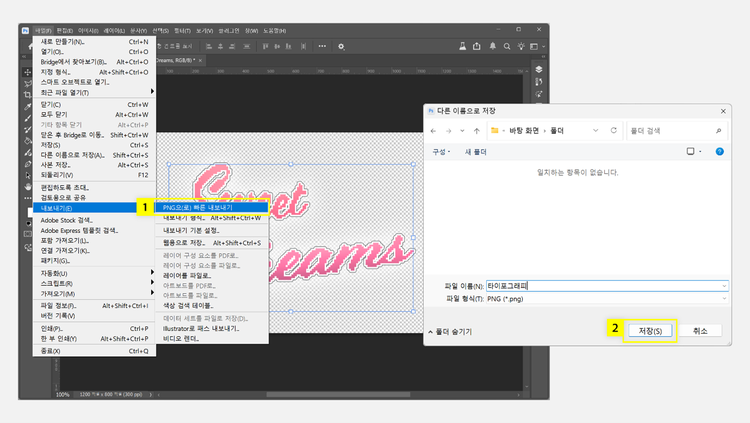The height and width of the screenshot is (423, 750).
Task: Click 바탕 화면 in address path
Action: click(524, 131)
